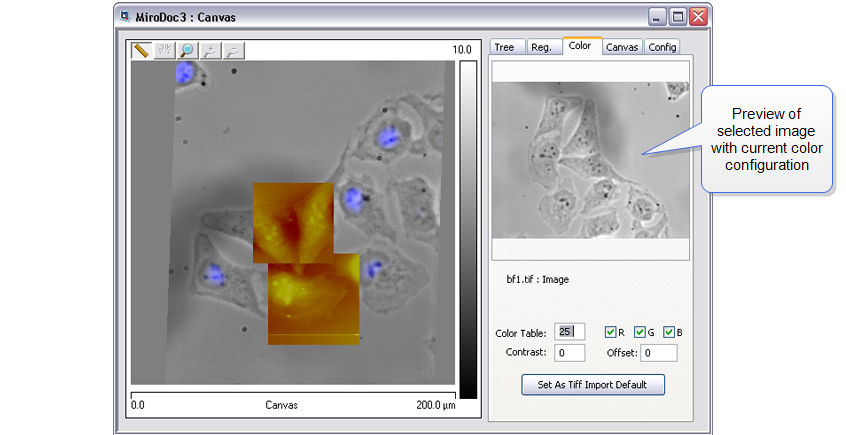Click the Offset value field
Viewport: 846px width, 435px height.
click(x=658, y=353)
